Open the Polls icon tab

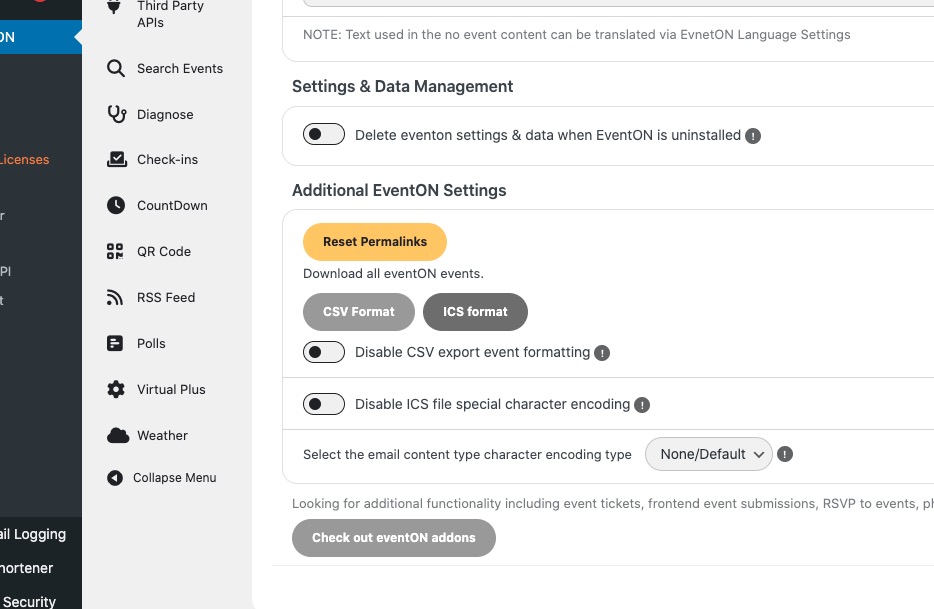tap(116, 344)
